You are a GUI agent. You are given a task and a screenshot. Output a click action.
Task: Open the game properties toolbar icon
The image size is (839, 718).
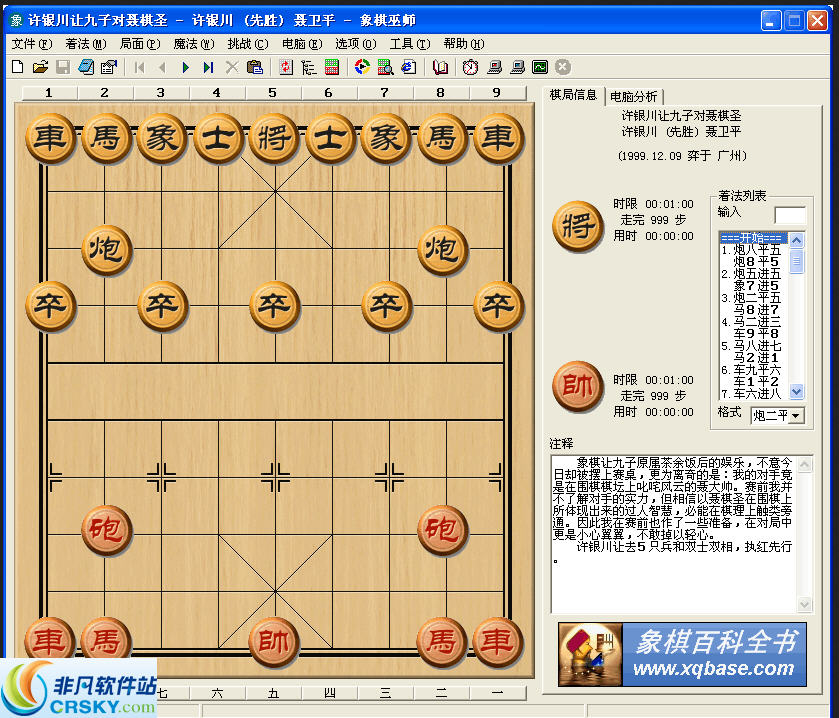tap(109, 67)
